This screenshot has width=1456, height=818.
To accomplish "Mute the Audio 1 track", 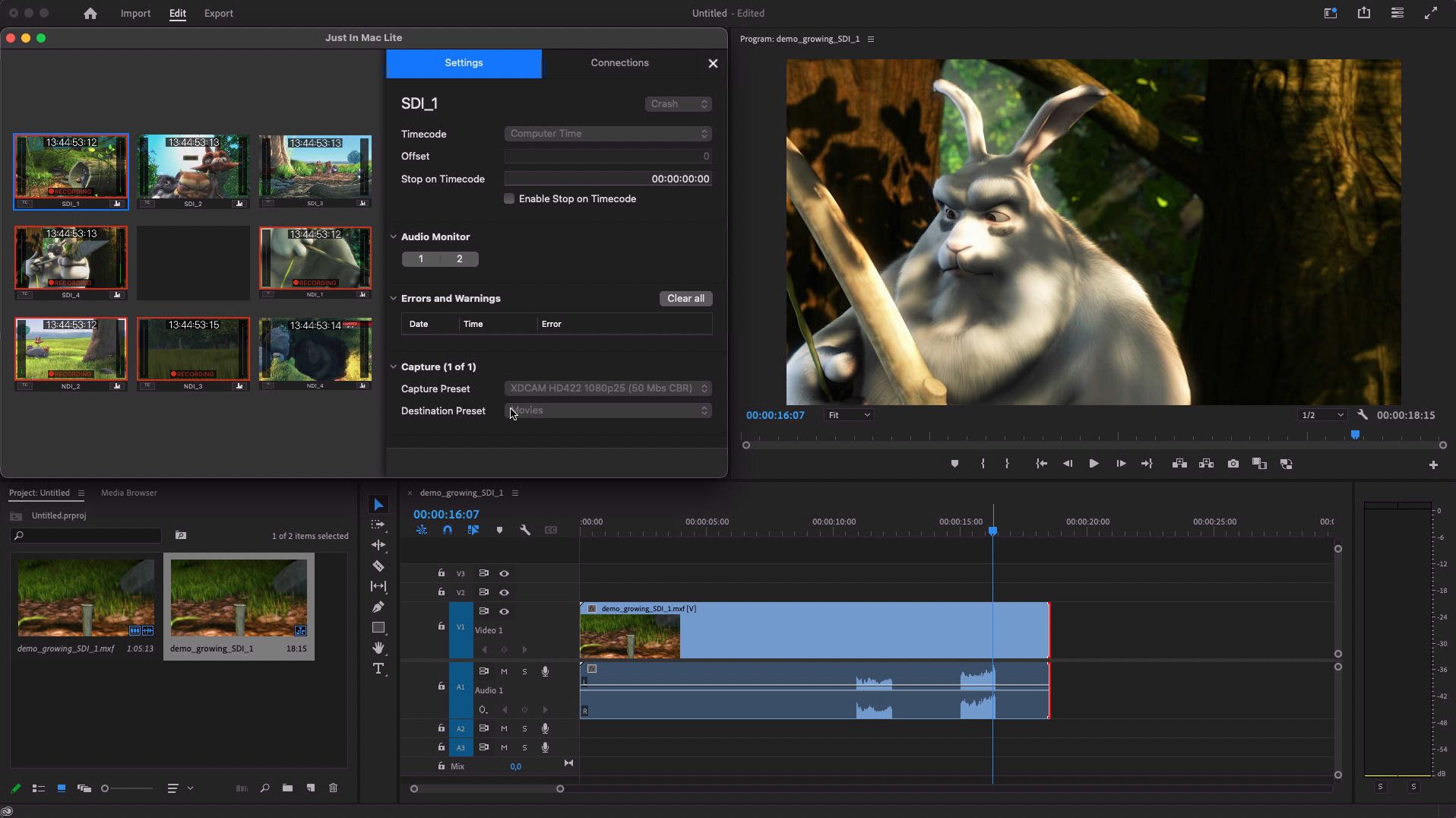I will (504, 671).
